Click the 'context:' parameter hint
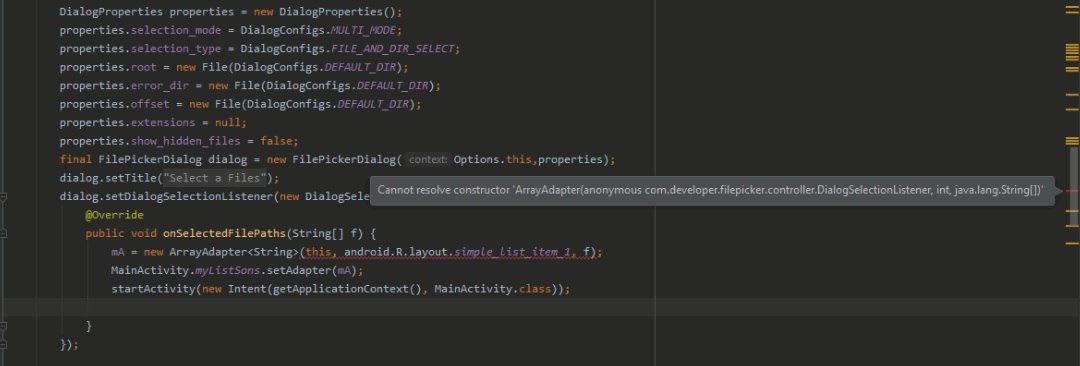 (428, 160)
